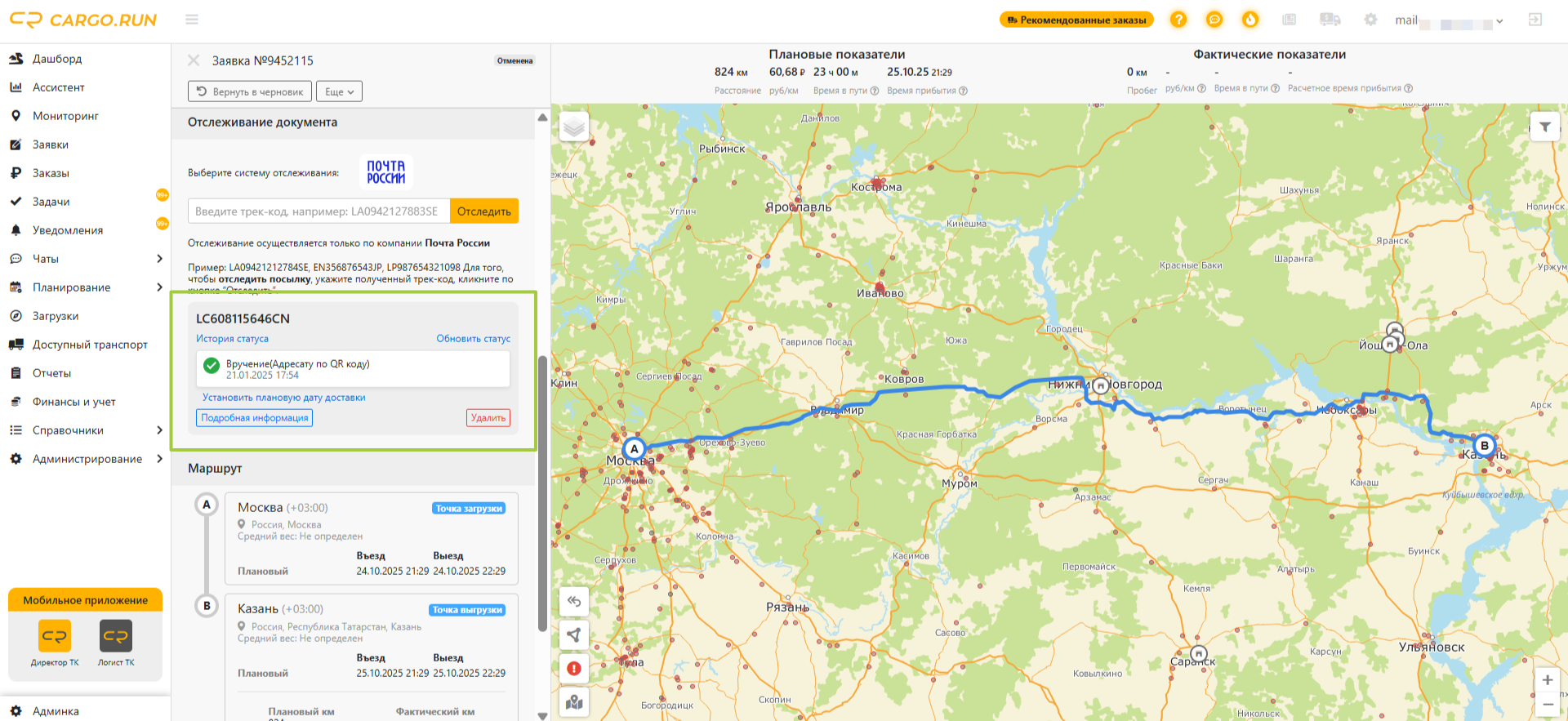Zoom out the map with minus
Image resolution: width=1568 pixels, height=721 pixels.
(x=1547, y=705)
